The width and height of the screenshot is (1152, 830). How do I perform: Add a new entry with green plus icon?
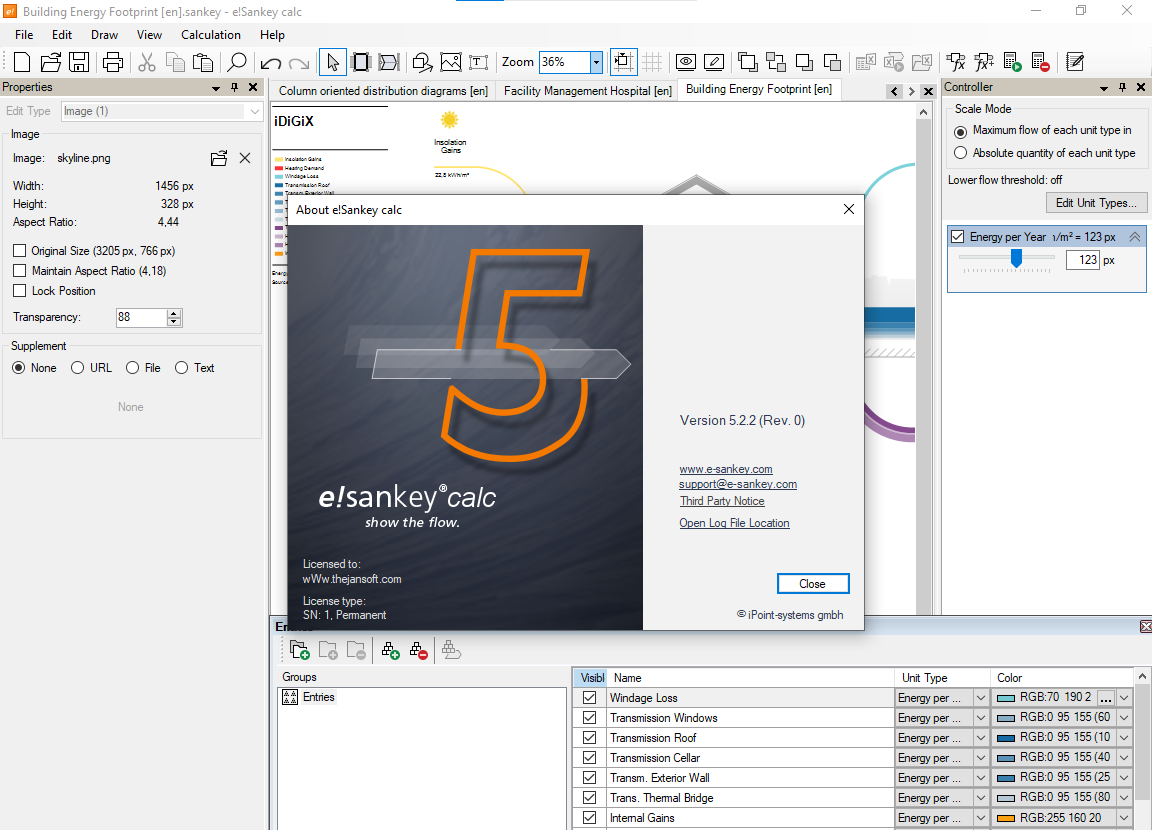(x=390, y=650)
